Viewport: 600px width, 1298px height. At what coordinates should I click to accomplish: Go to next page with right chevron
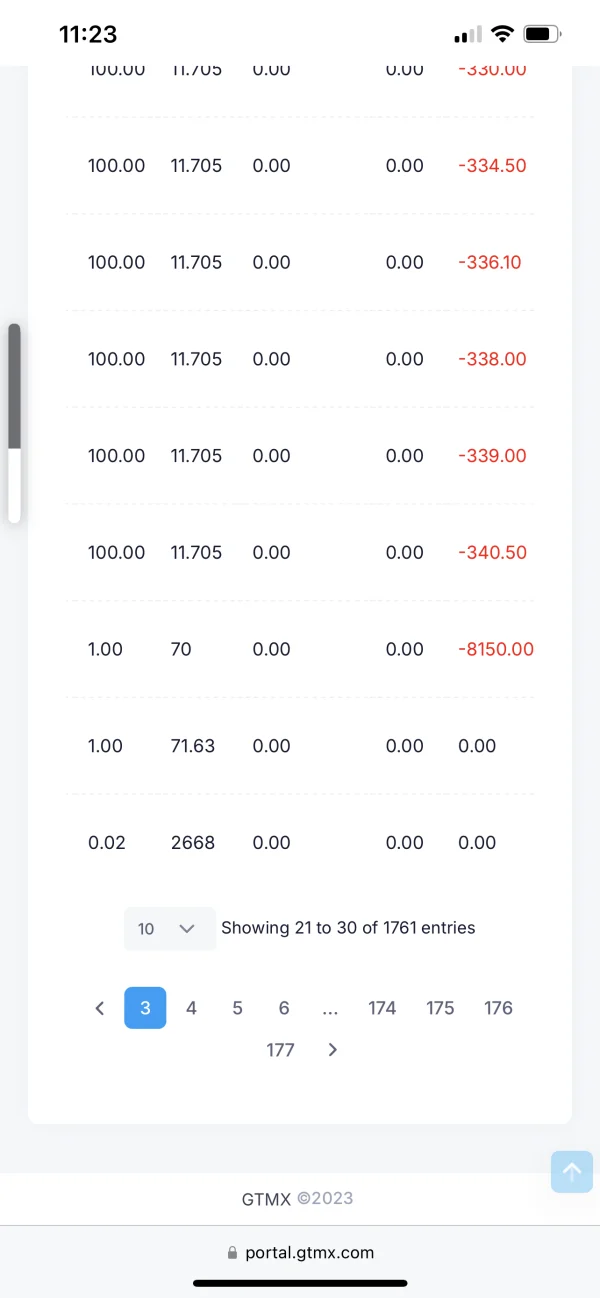(x=333, y=1050)
